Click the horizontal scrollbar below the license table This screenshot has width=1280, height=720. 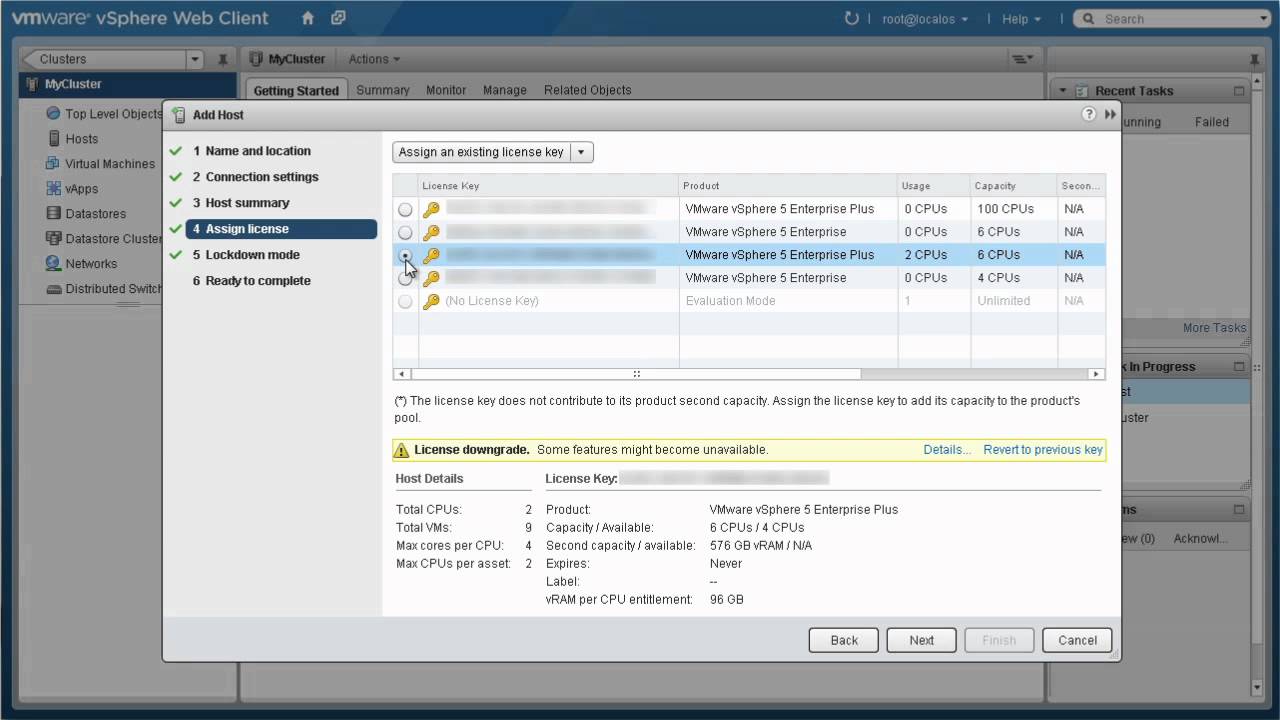pos(636,373)
